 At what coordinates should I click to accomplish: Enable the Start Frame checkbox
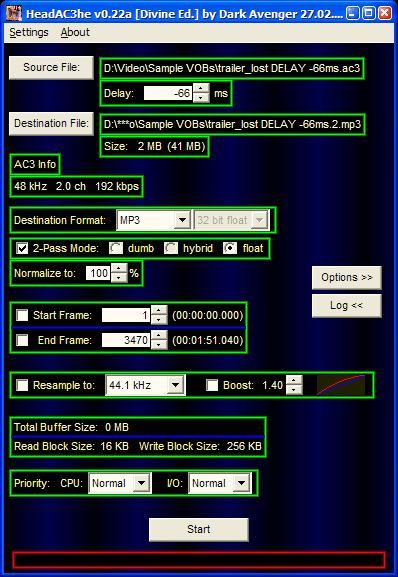22,315
